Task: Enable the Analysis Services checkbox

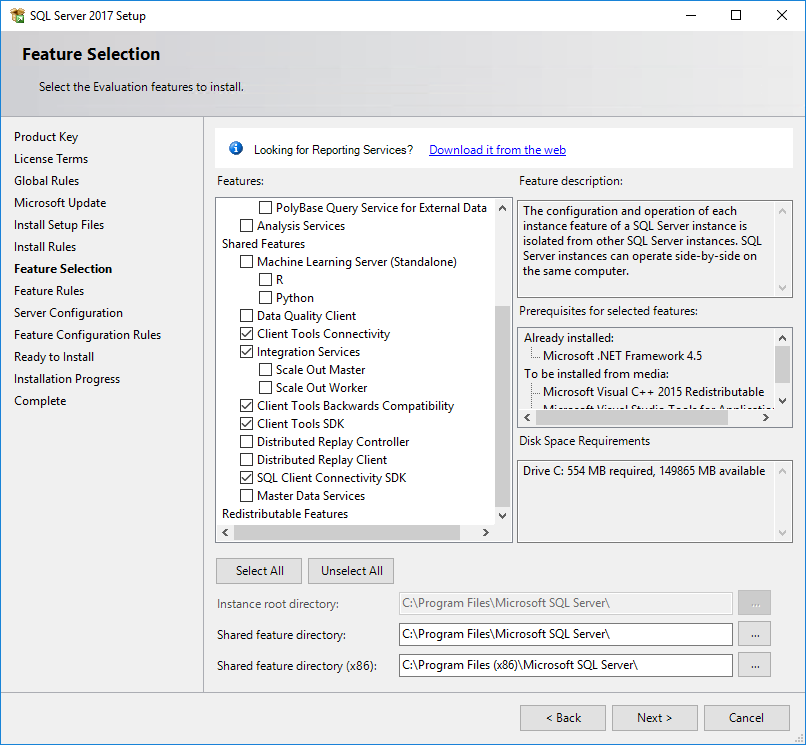Action: tap(246, 226)
